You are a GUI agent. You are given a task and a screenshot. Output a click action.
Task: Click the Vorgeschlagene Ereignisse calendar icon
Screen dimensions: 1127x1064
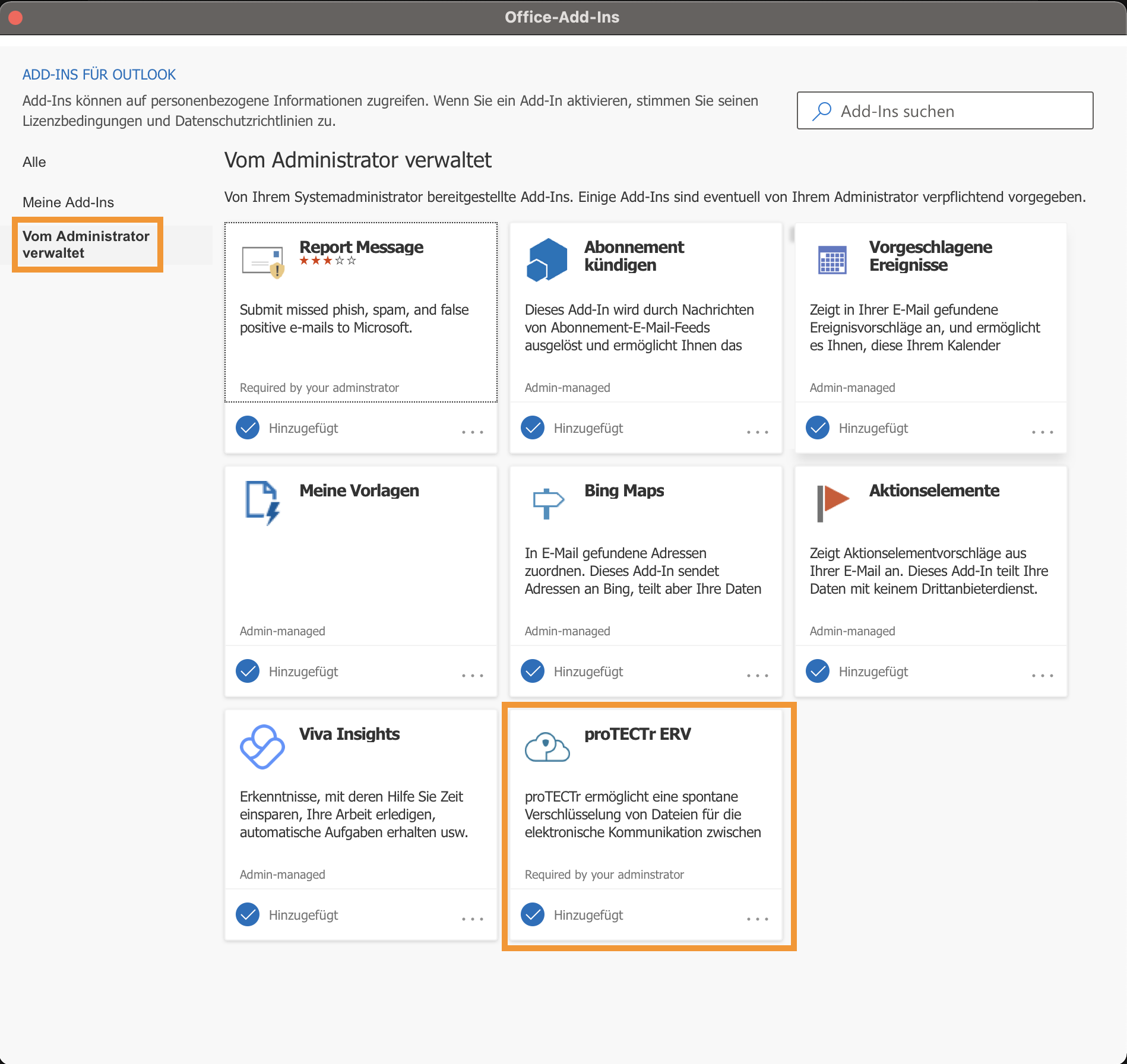coord(832,260)
